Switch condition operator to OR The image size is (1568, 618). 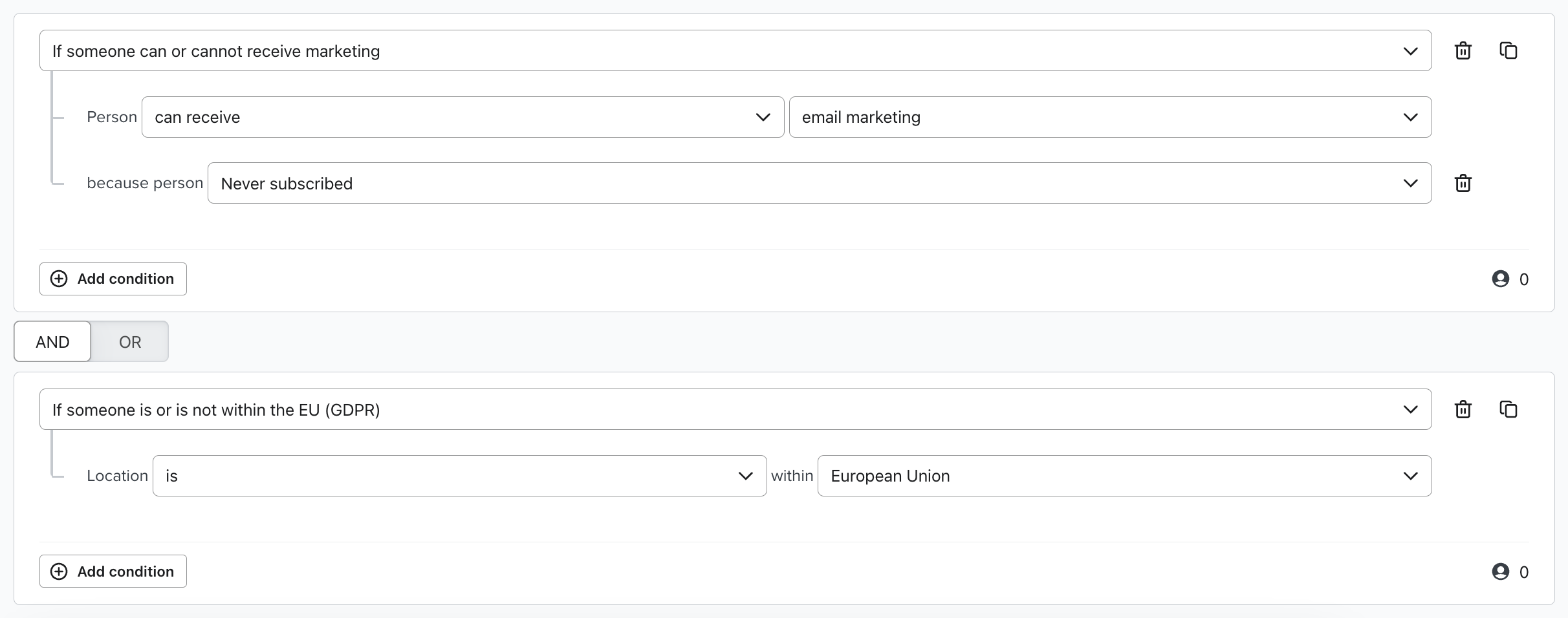(x=130, y=341)
